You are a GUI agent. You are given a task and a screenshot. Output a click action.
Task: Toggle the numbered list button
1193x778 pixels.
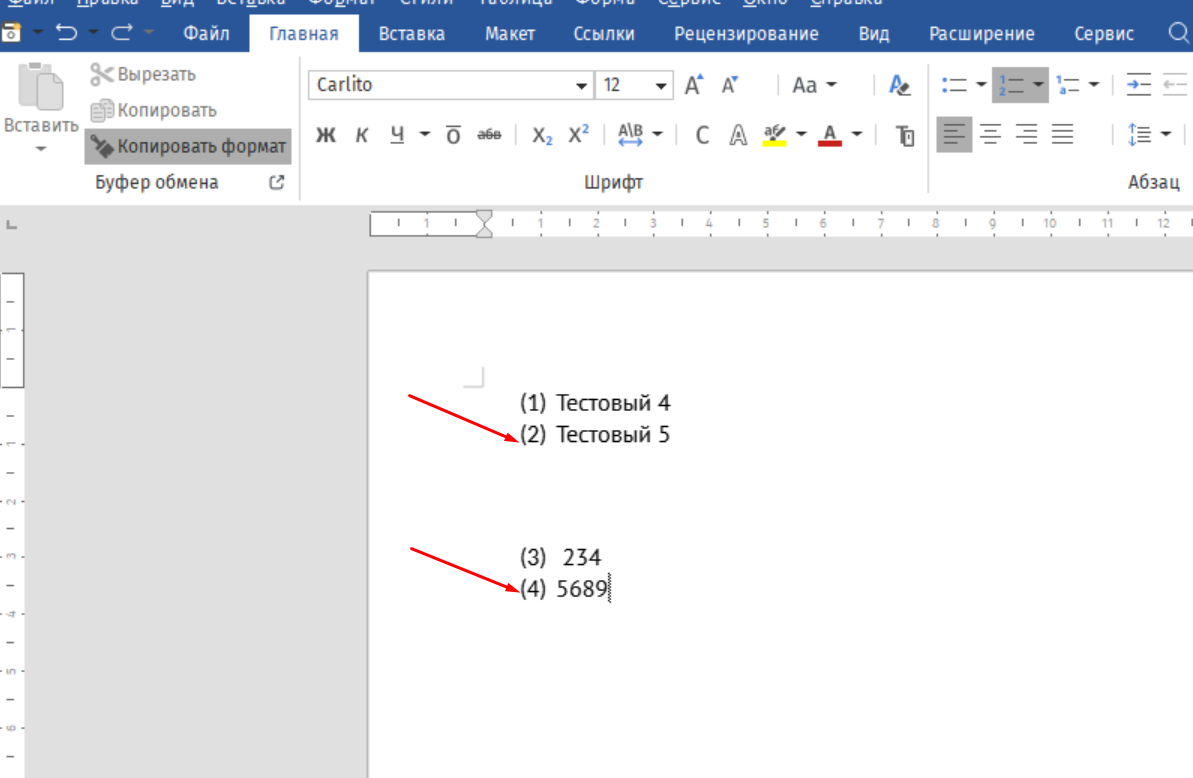point(1012,85)
